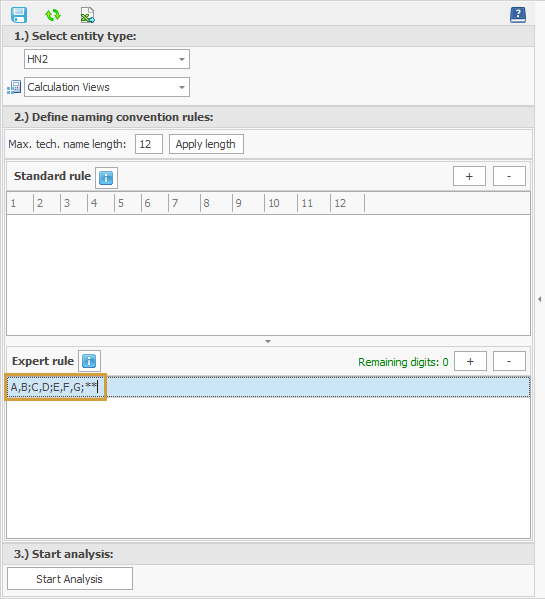Click the Max. tech. name length field

pos(149,144)
